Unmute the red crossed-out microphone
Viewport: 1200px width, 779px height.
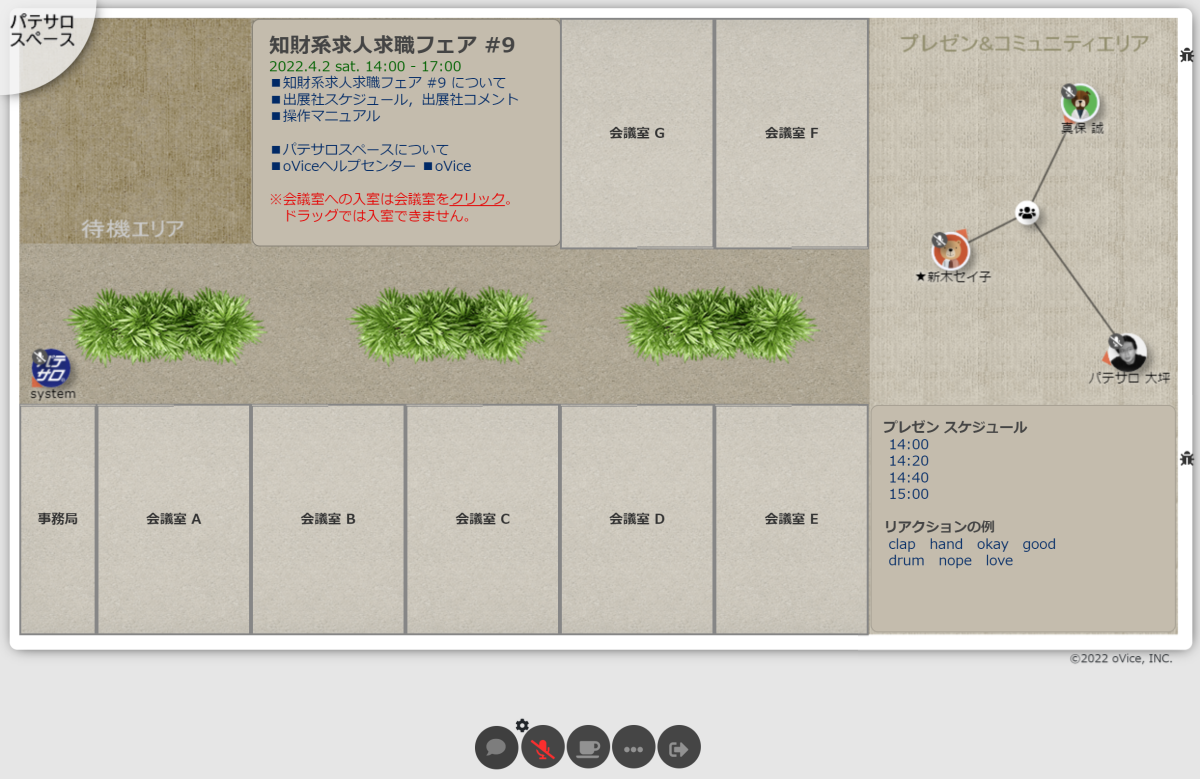coord(542,747)
